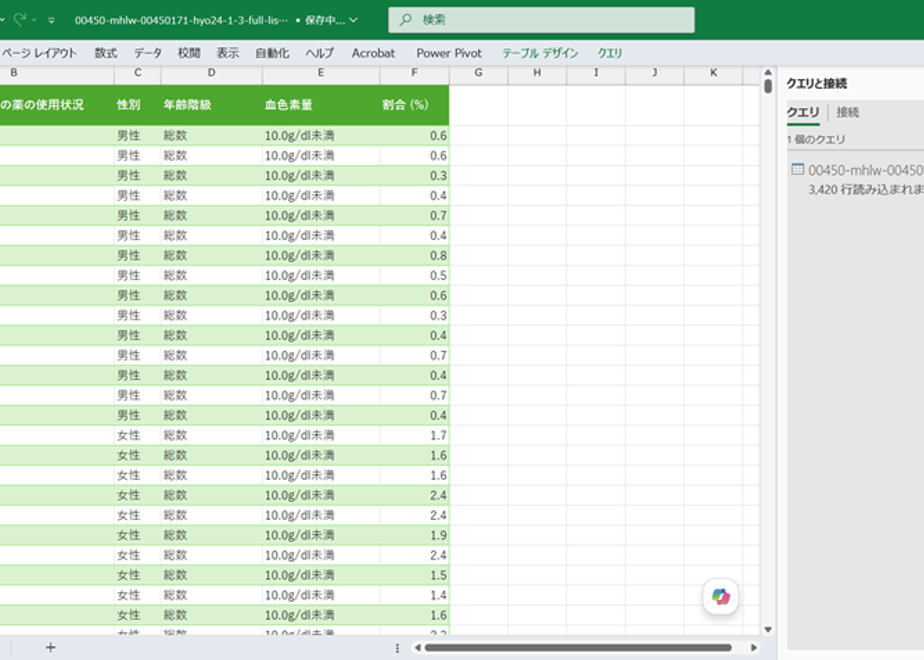
Task: Click the 血色素量 table header cell
Action: [321, 105]
